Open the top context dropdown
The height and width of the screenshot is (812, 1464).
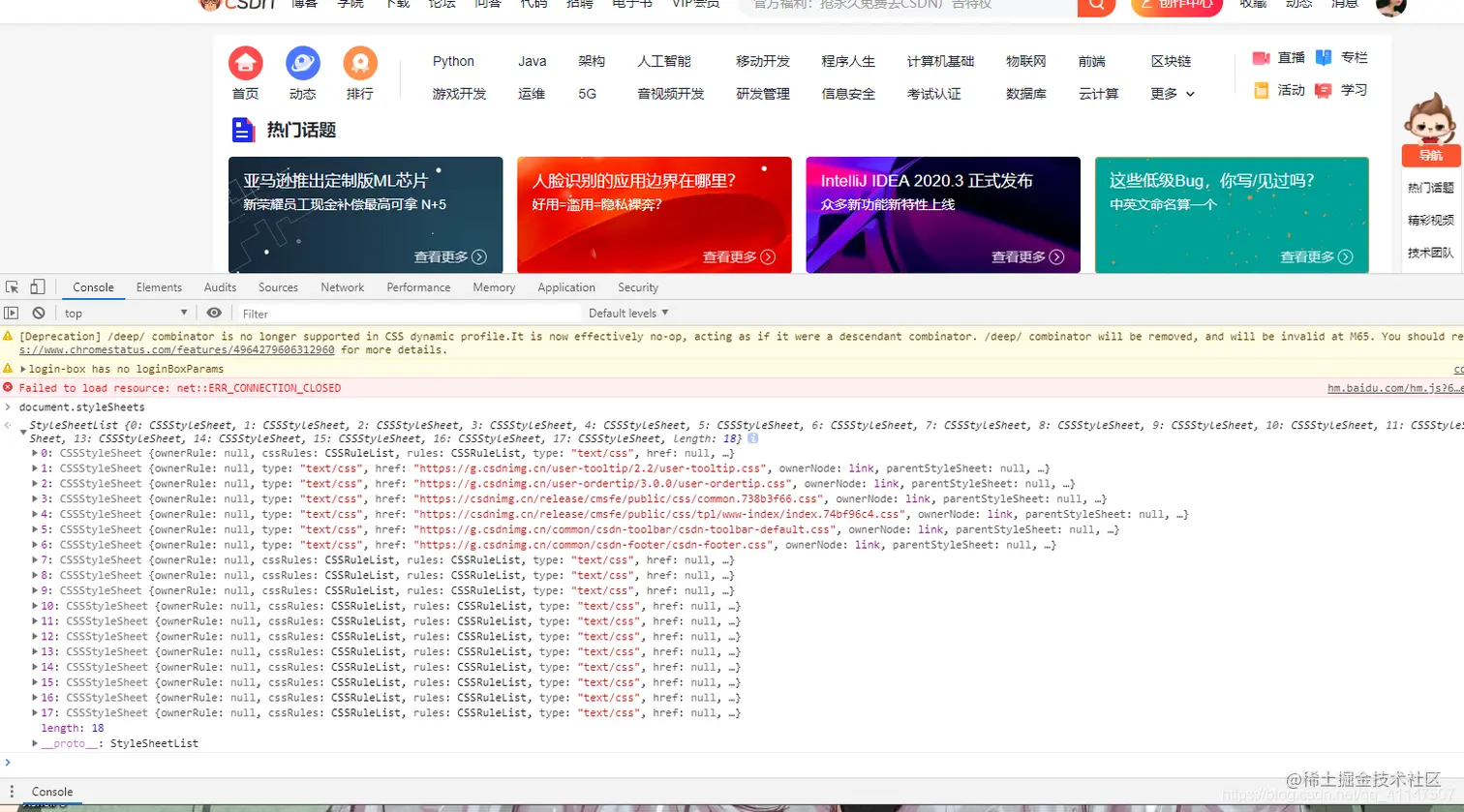[x=126, y=313]
